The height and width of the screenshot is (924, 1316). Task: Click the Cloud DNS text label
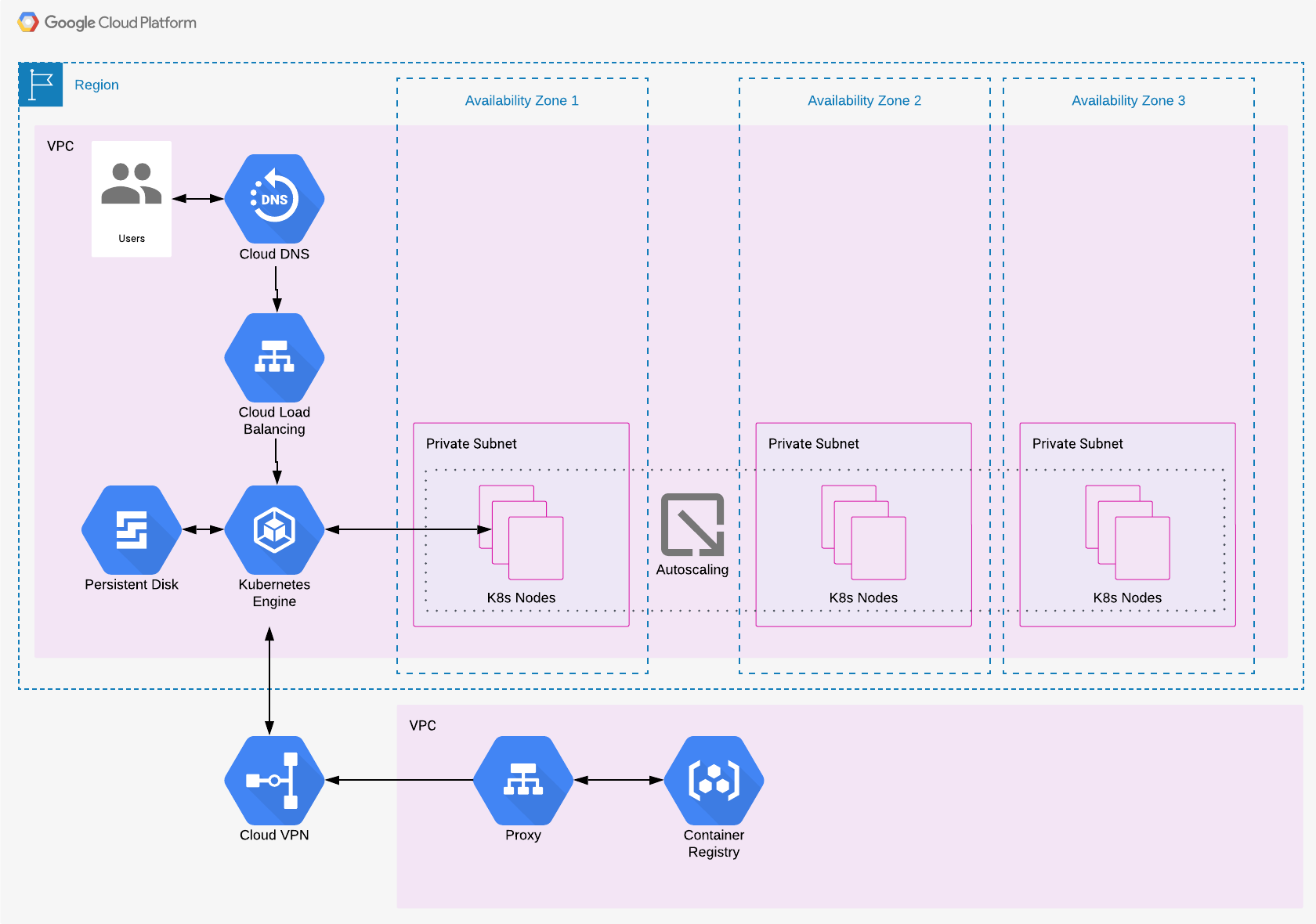[x=274, y=254]
